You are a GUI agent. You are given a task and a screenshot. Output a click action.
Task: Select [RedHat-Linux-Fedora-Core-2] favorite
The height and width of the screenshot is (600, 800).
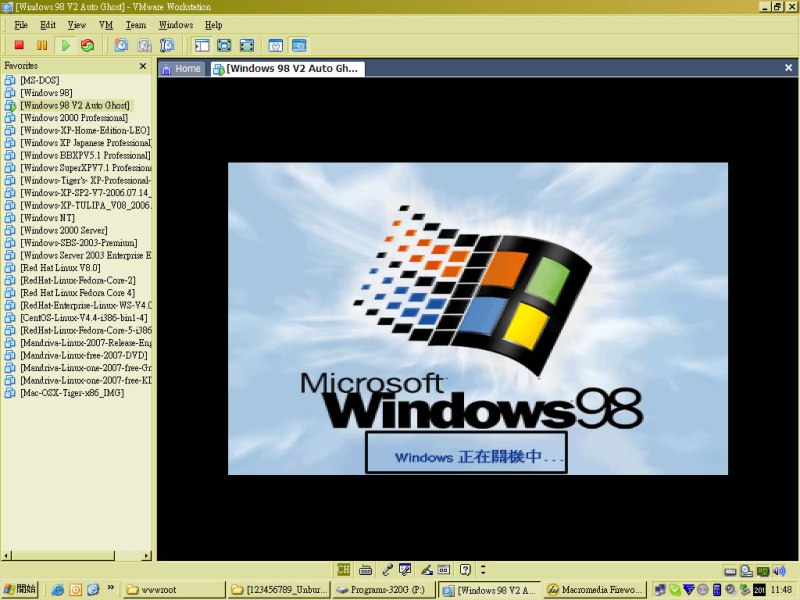[x=78, y=280]
